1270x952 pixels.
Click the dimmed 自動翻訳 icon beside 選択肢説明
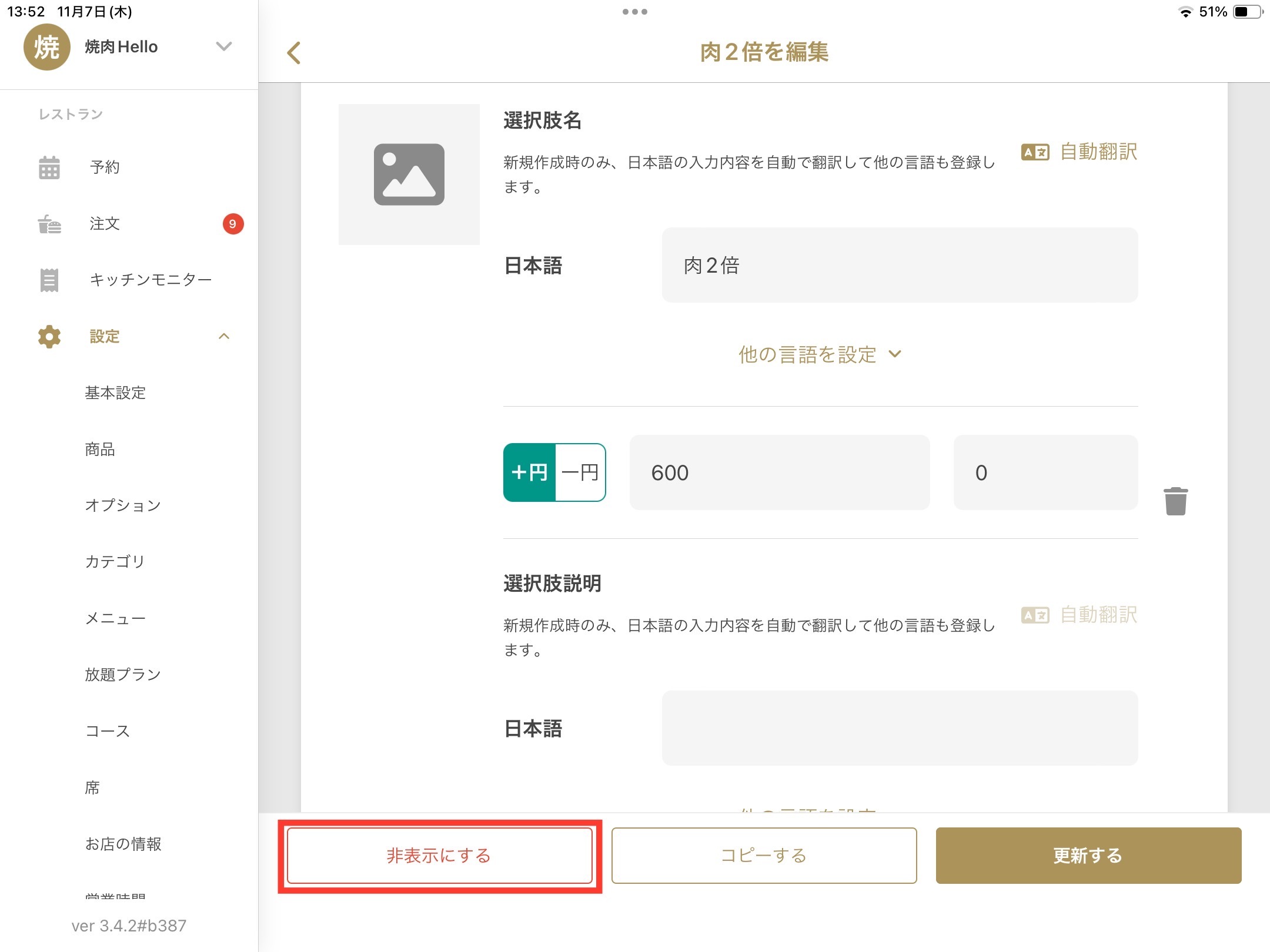(1035, 615)
